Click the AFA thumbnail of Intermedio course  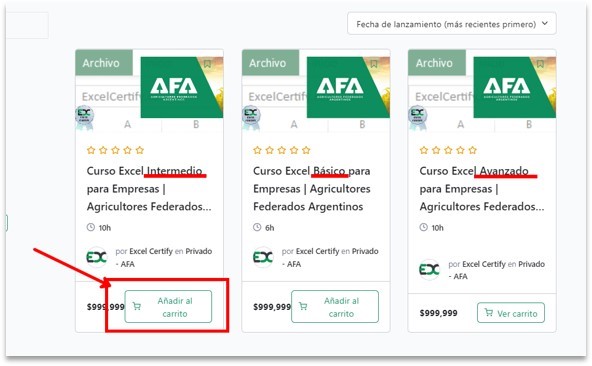tap(182, 87)
